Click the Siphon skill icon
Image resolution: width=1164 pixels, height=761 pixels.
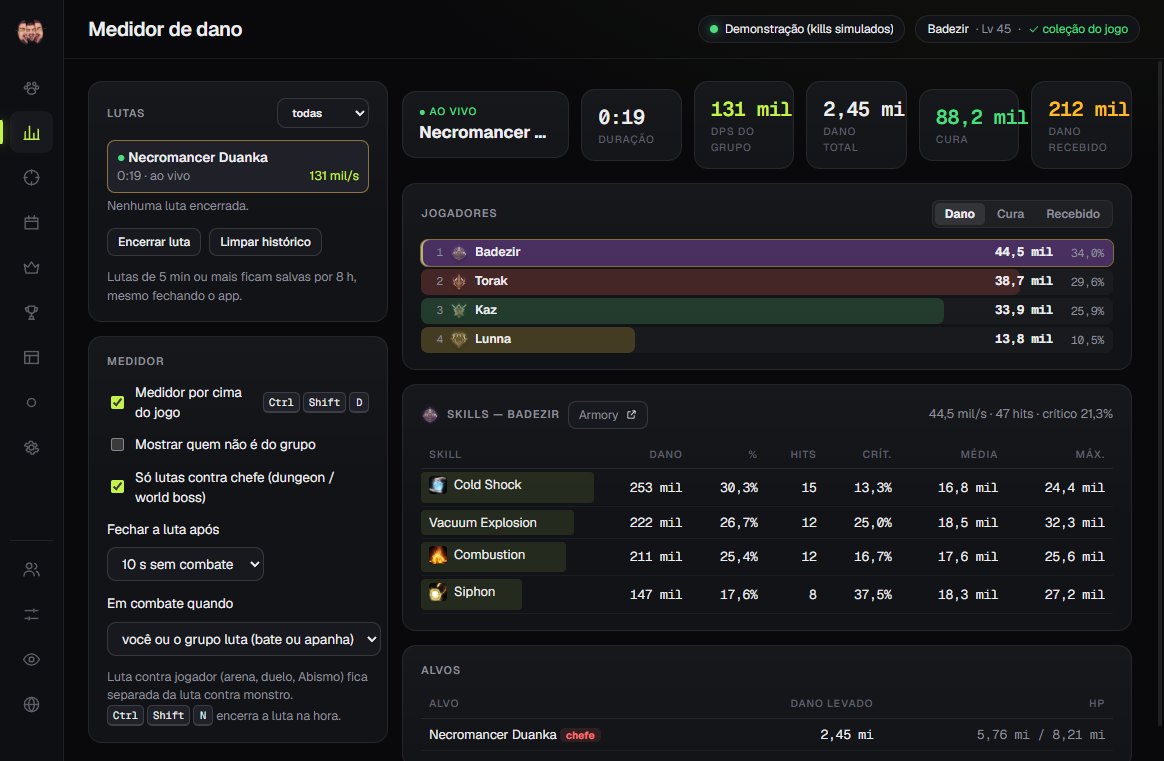click(438, 592)
